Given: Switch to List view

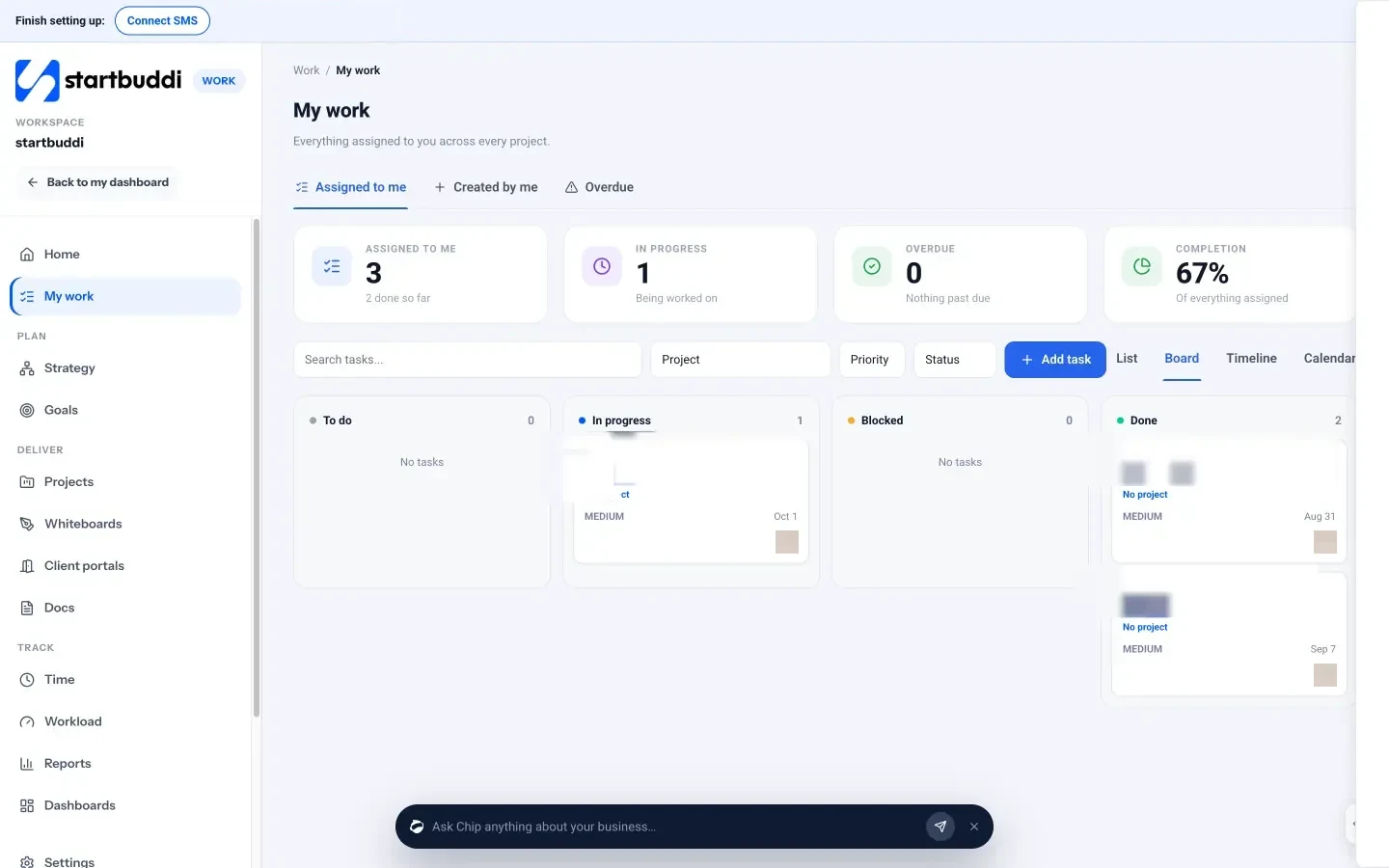Looking at the screenshot, I should (x=1127, y=359).
